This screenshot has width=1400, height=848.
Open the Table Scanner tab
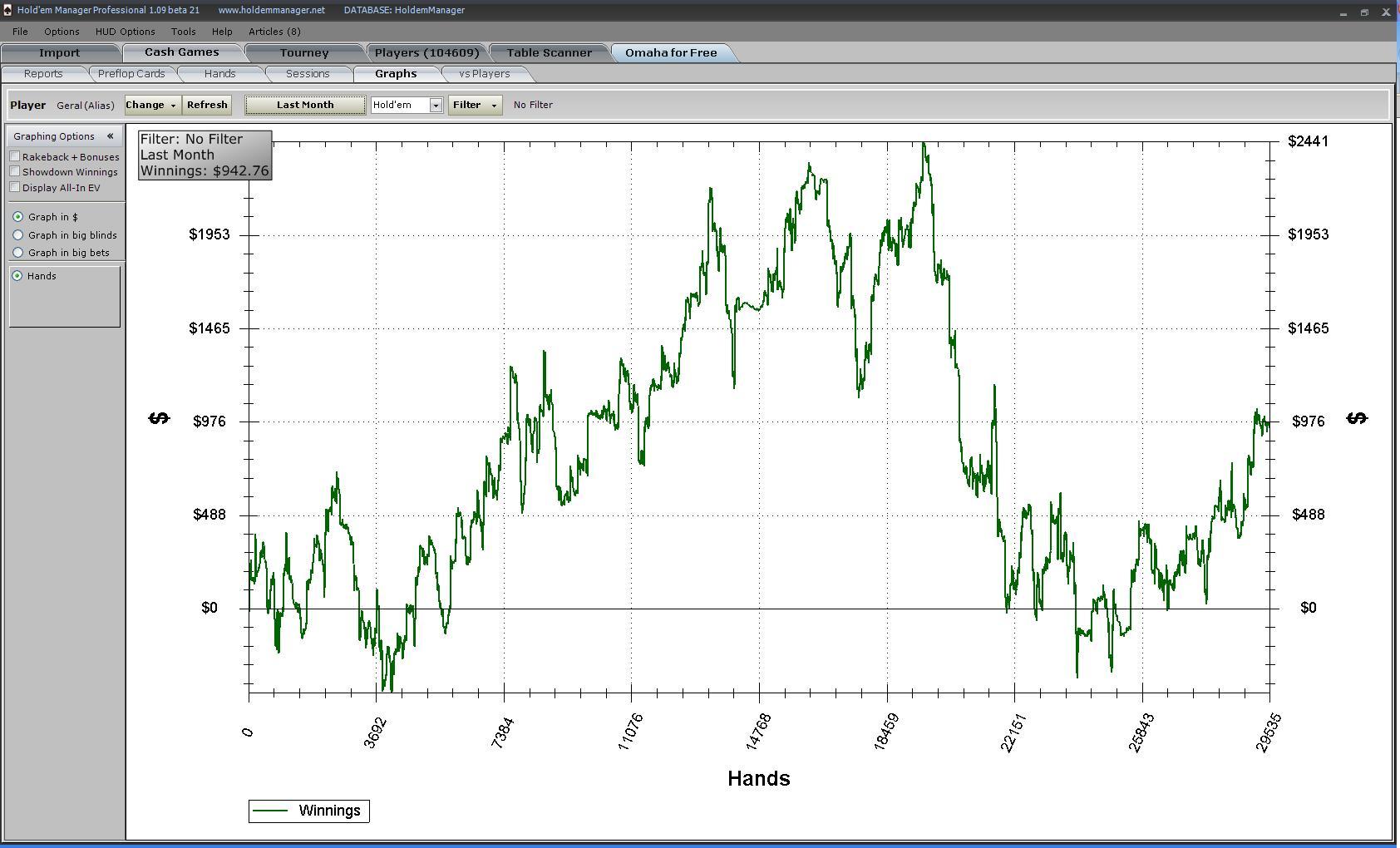[x=550, y=52]
